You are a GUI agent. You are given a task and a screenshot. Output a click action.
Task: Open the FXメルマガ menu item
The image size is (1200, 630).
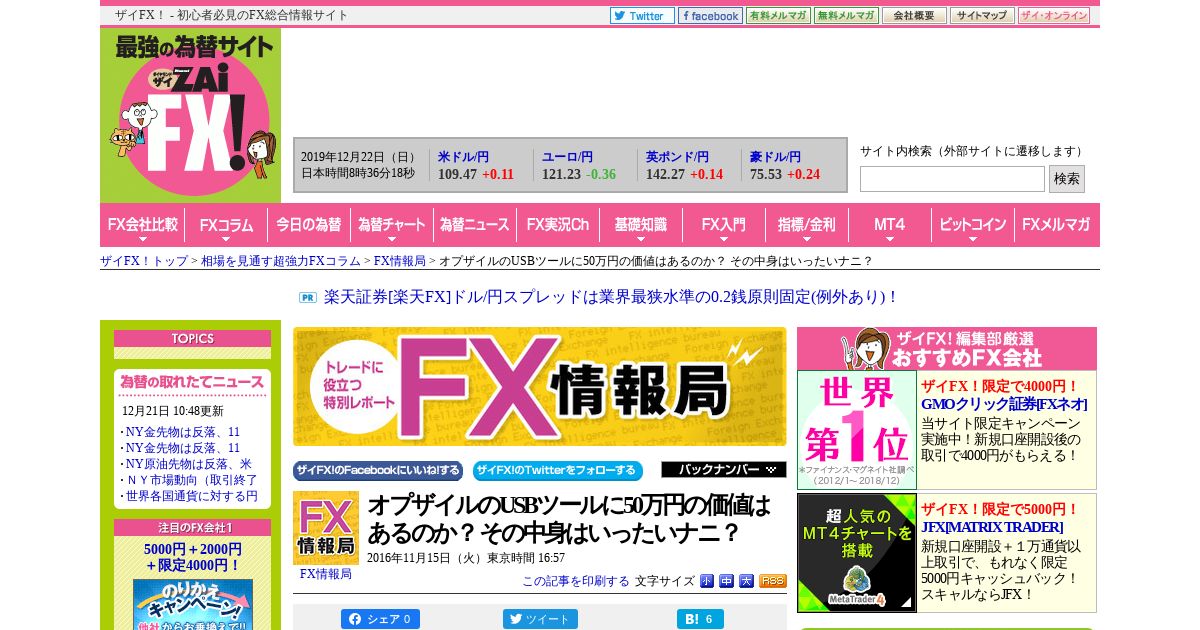(x=1057, y=225)
